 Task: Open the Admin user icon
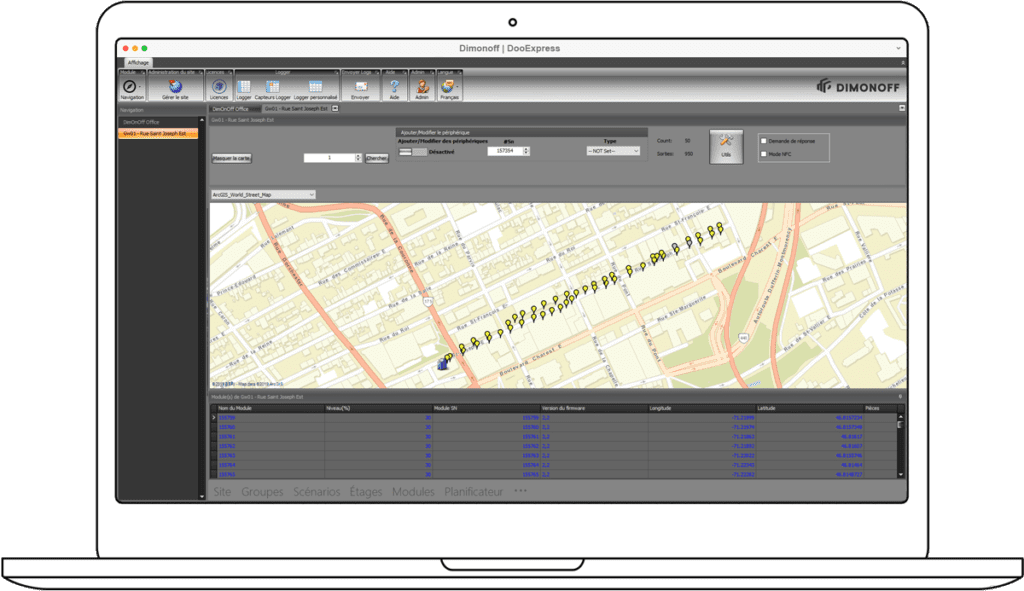pos(422,87)
